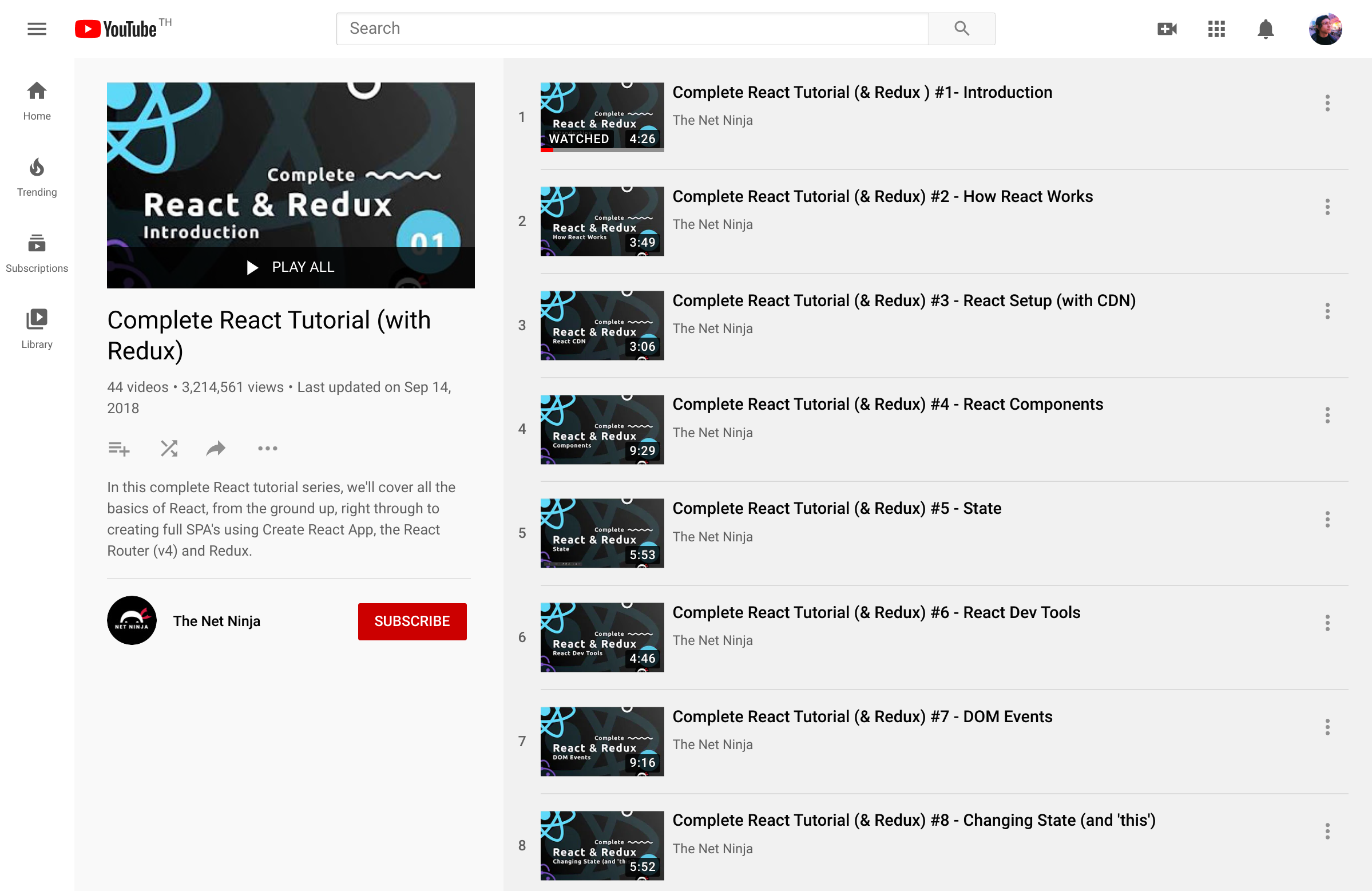The width and height of the screenshot is (1372, 891).
Task: Open the Share menu for the playlist
Action: click(x=215, y=448)
